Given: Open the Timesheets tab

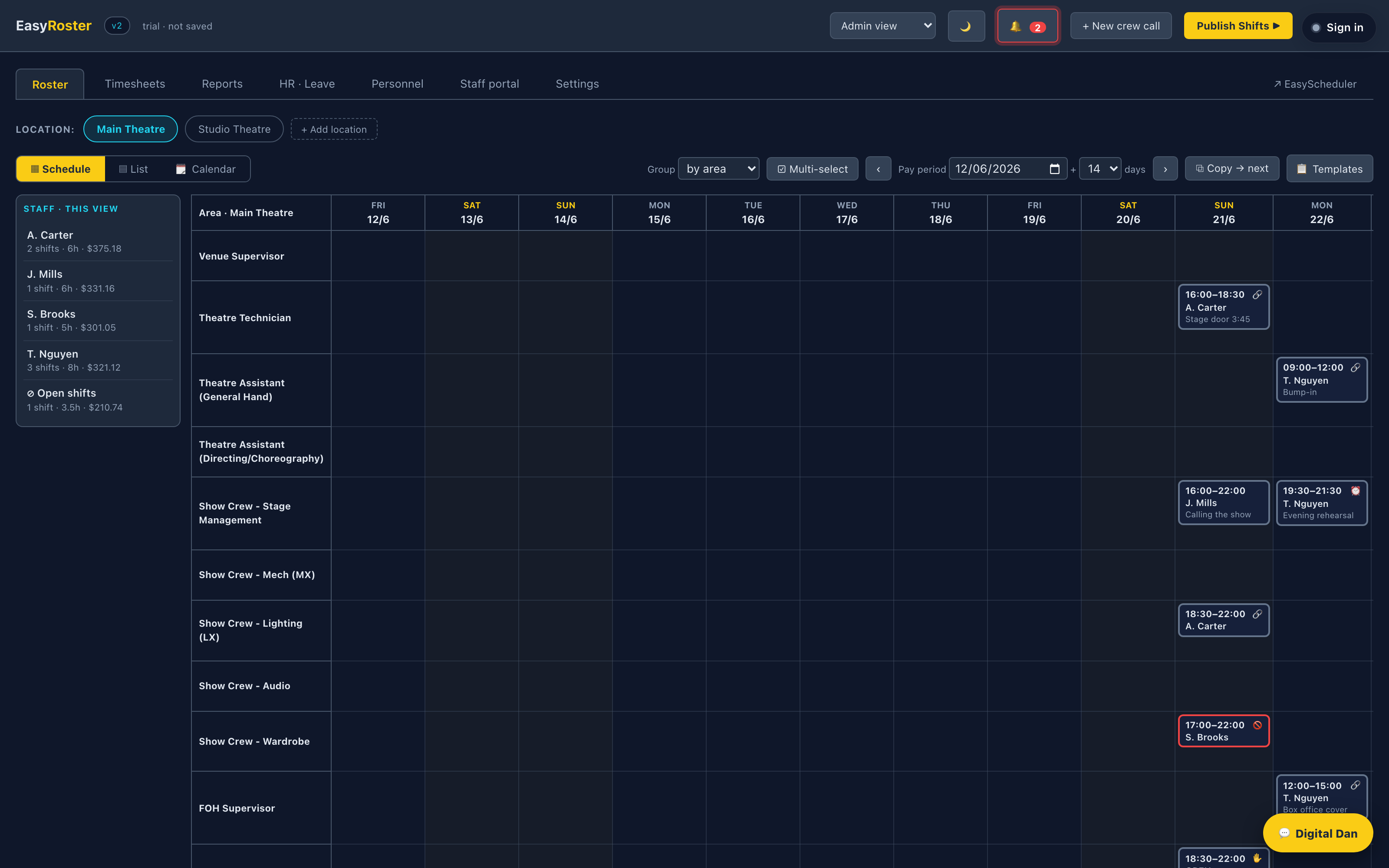Looking at the screenshot, I should tap(135, 84).
